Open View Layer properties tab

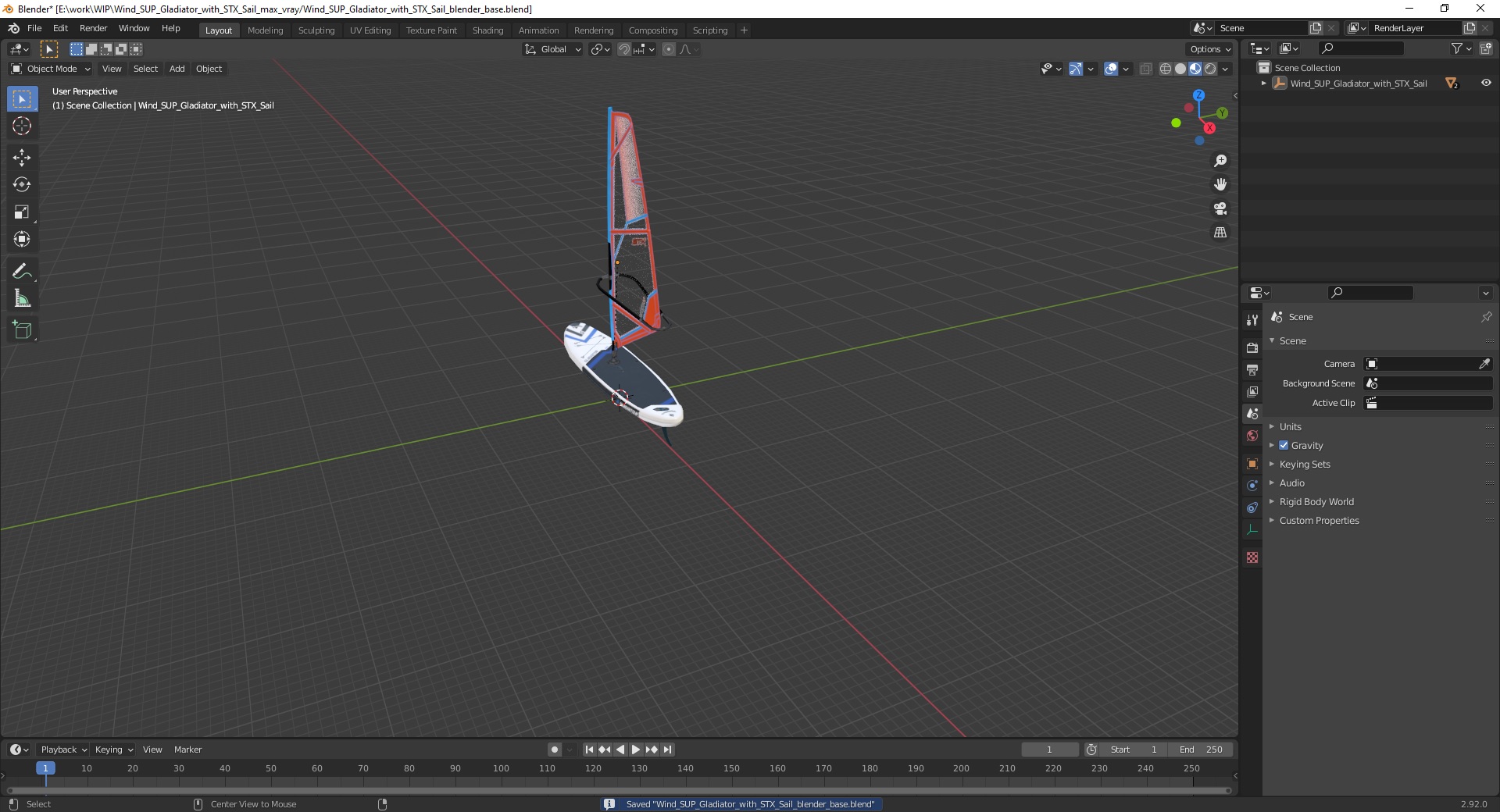pos(1252,392)
